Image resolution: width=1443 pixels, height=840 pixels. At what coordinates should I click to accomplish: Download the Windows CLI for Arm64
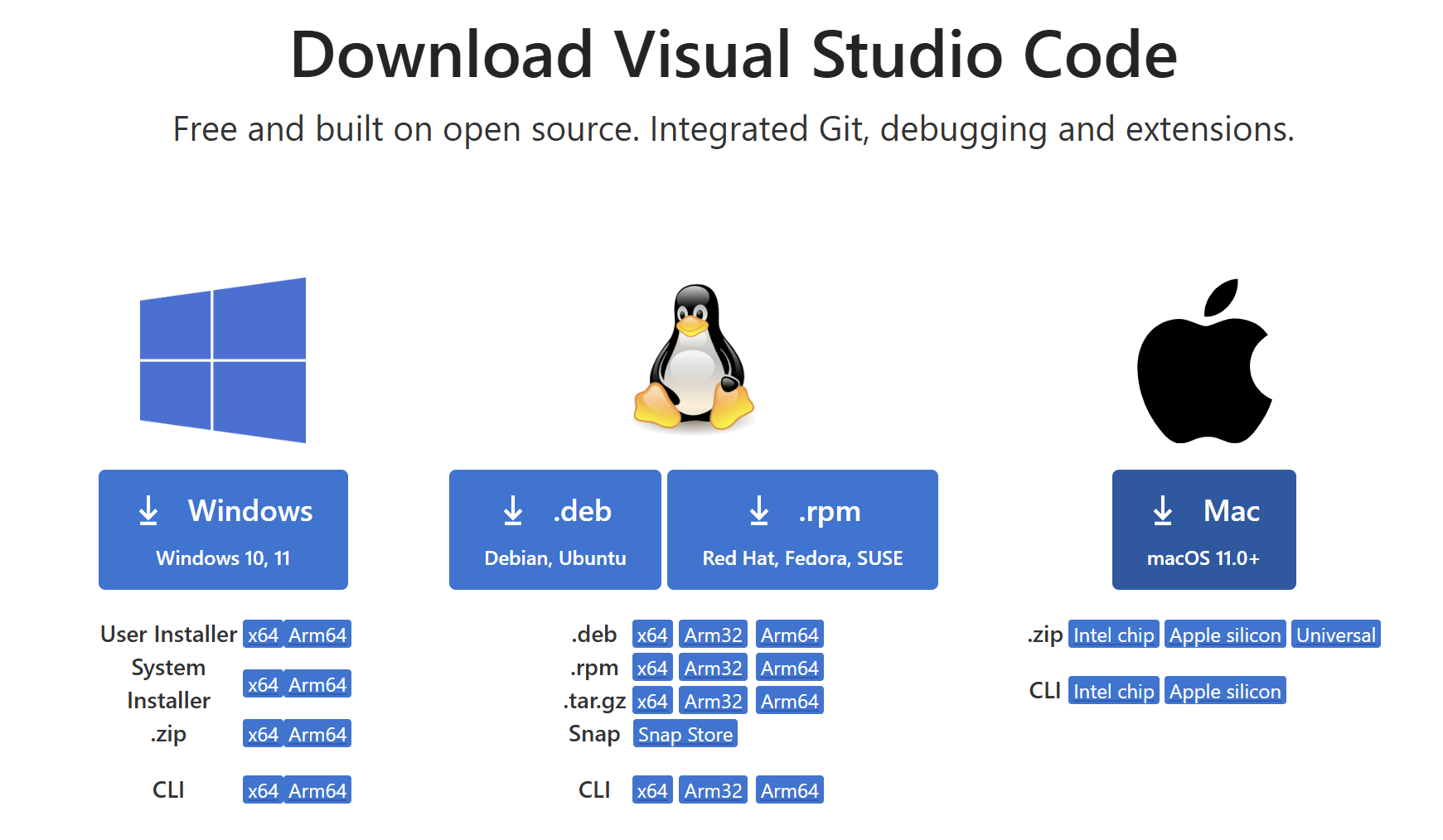(x=318, y=789)
